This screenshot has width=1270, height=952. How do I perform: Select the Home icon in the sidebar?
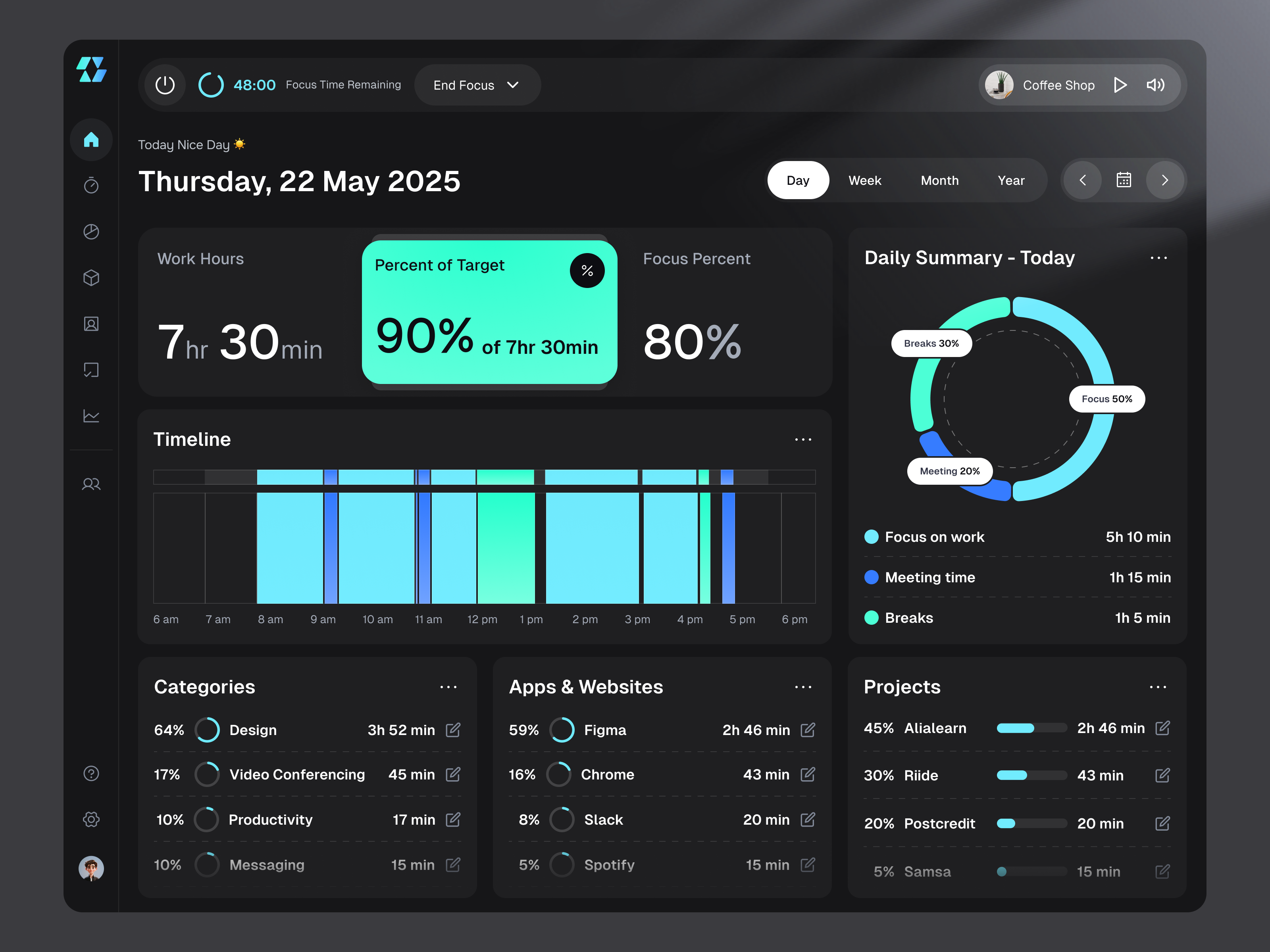click(x=91, y=140)
